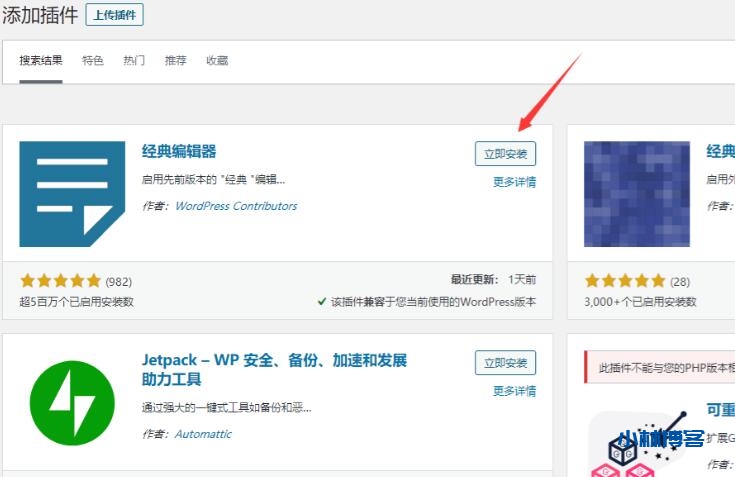
Task: View 更多详情 for 经典编辑器
Action: 514,182
